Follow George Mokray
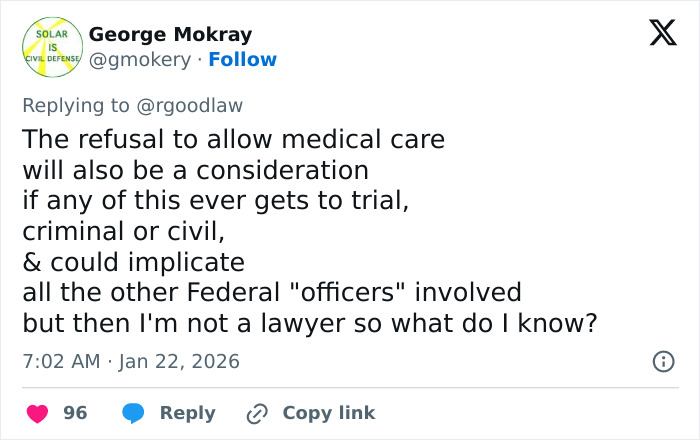Screen dimensions: 700x440 tap(242, 60)
